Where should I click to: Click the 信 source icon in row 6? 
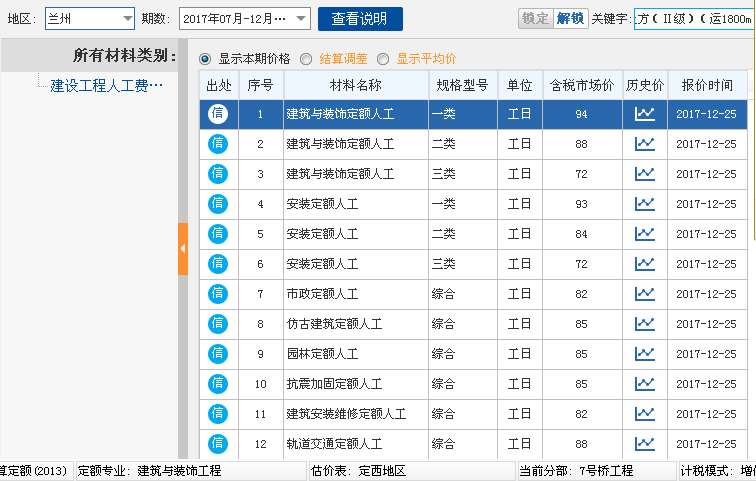point(218,264)
